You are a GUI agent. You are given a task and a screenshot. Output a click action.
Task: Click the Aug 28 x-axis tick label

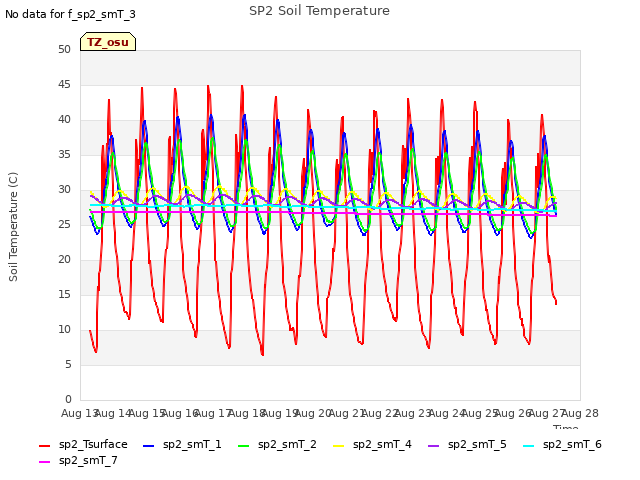coord(580,413)
